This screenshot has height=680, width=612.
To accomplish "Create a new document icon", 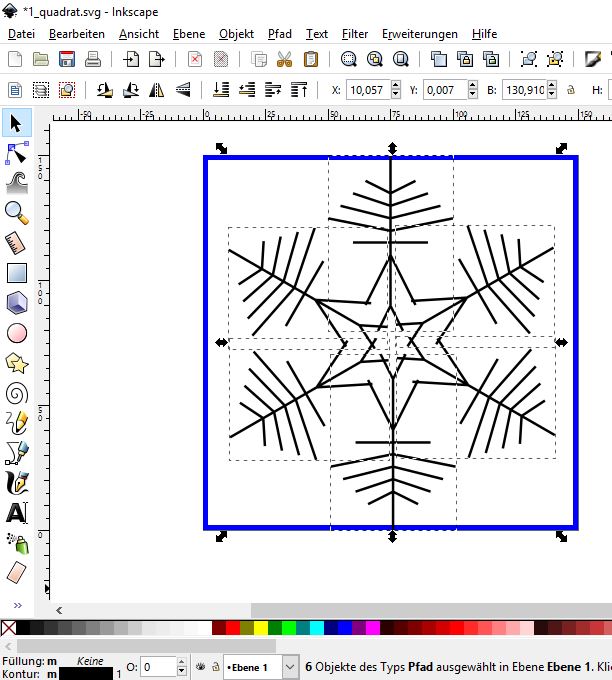I will 15,59.
